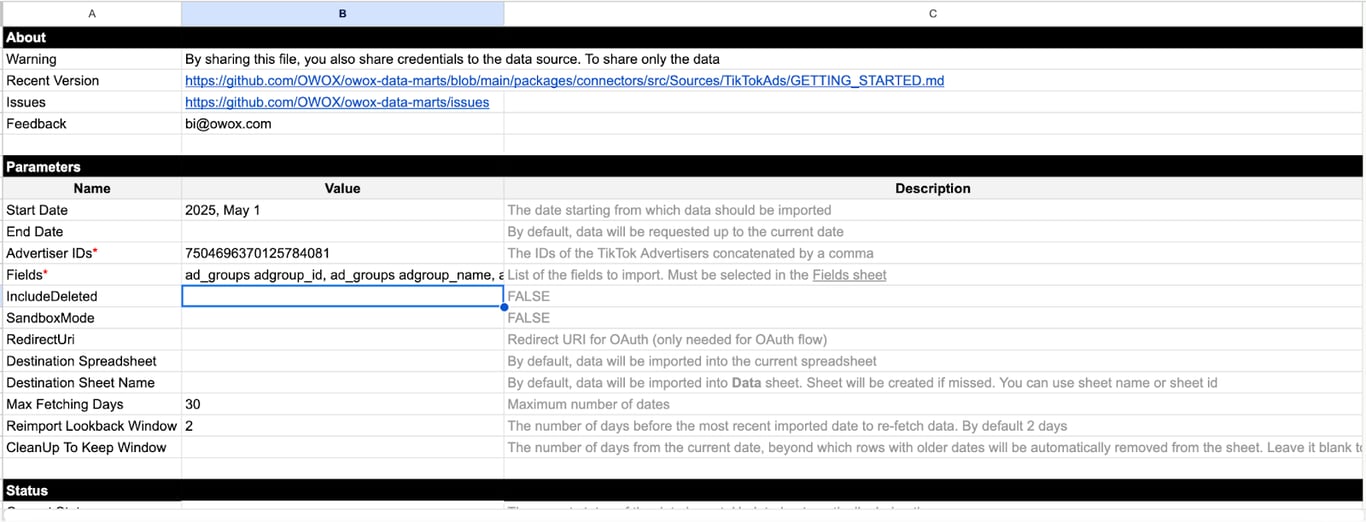Screen dimensions: 1366x522
Task: Click the SandboxMode label cell
Action: tap(92, 318)
